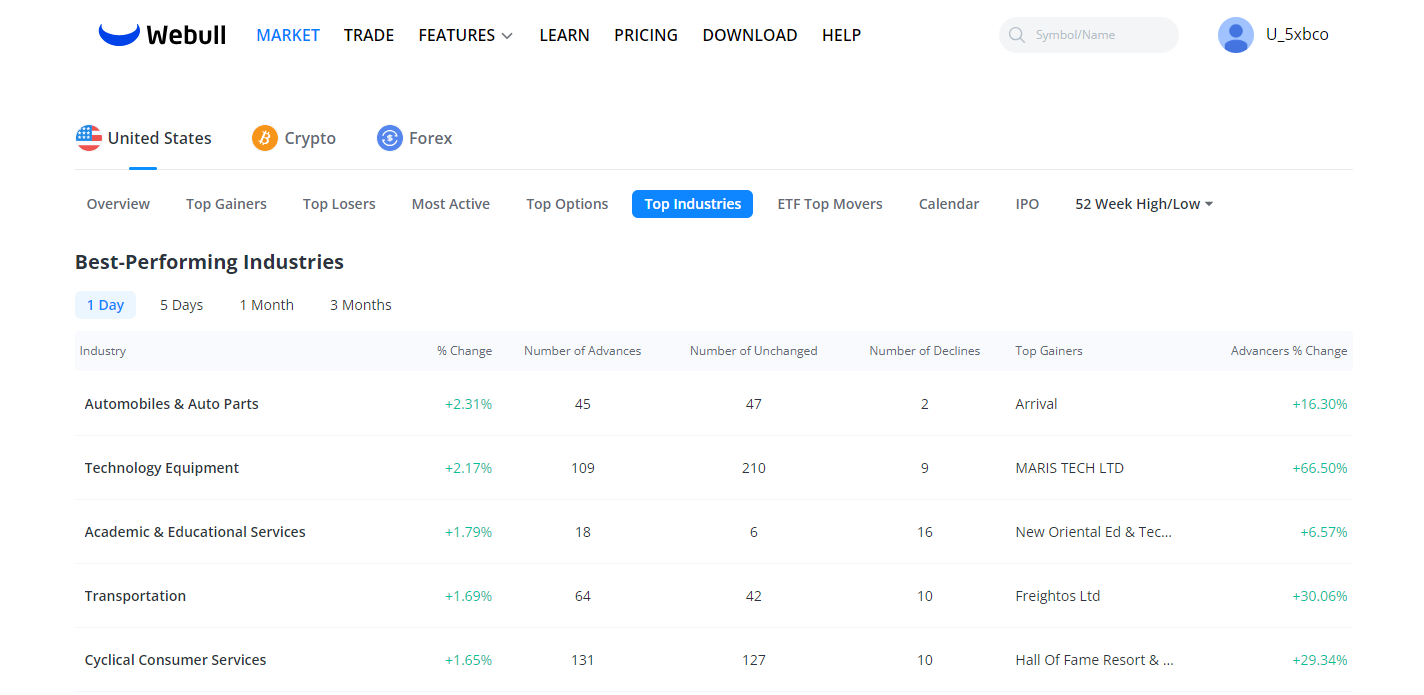This screenshot has height=695, width=1424.
Task: Open the Top Options tab
Action: 567,204
